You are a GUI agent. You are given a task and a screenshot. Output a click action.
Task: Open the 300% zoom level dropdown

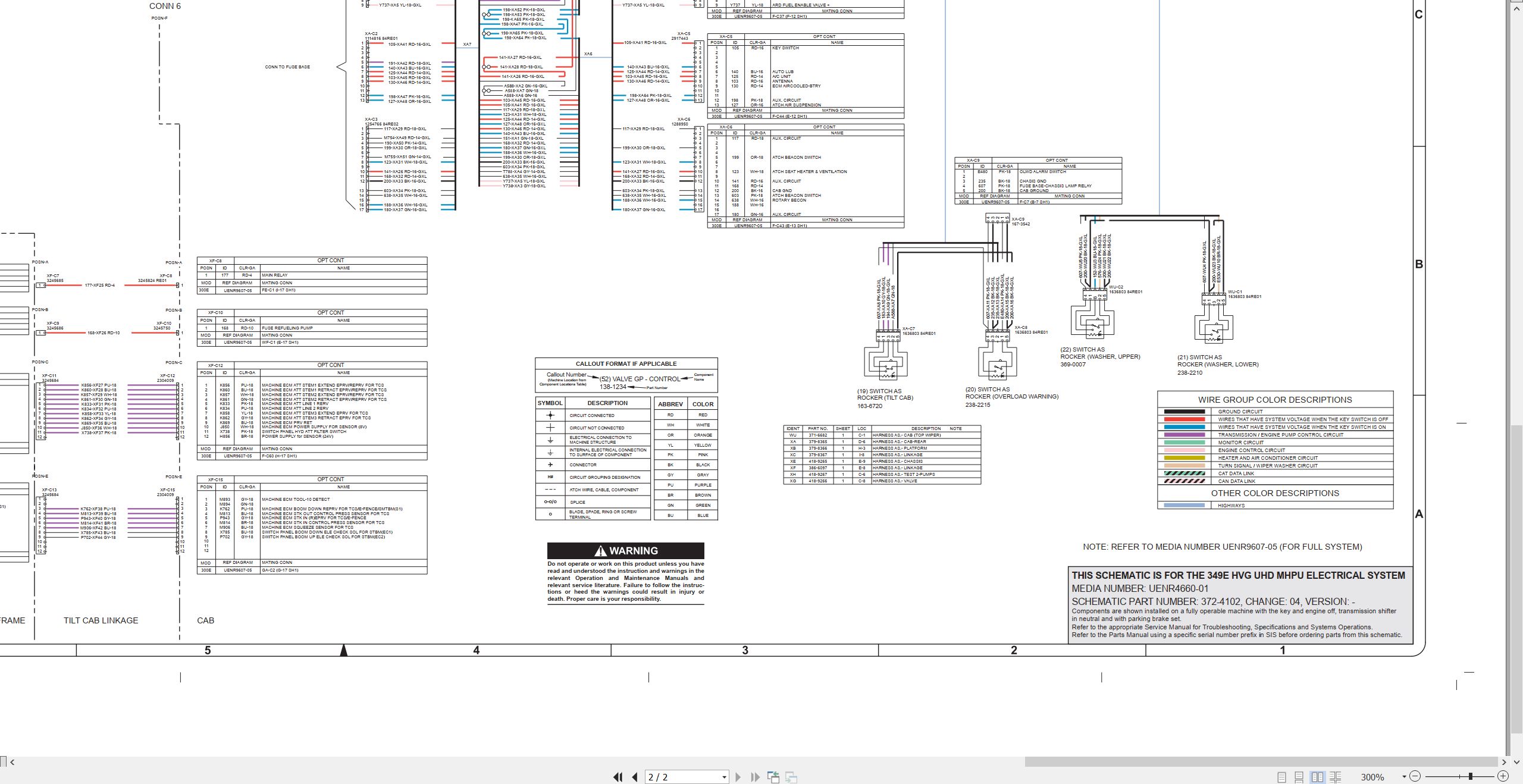[1404, 777]
